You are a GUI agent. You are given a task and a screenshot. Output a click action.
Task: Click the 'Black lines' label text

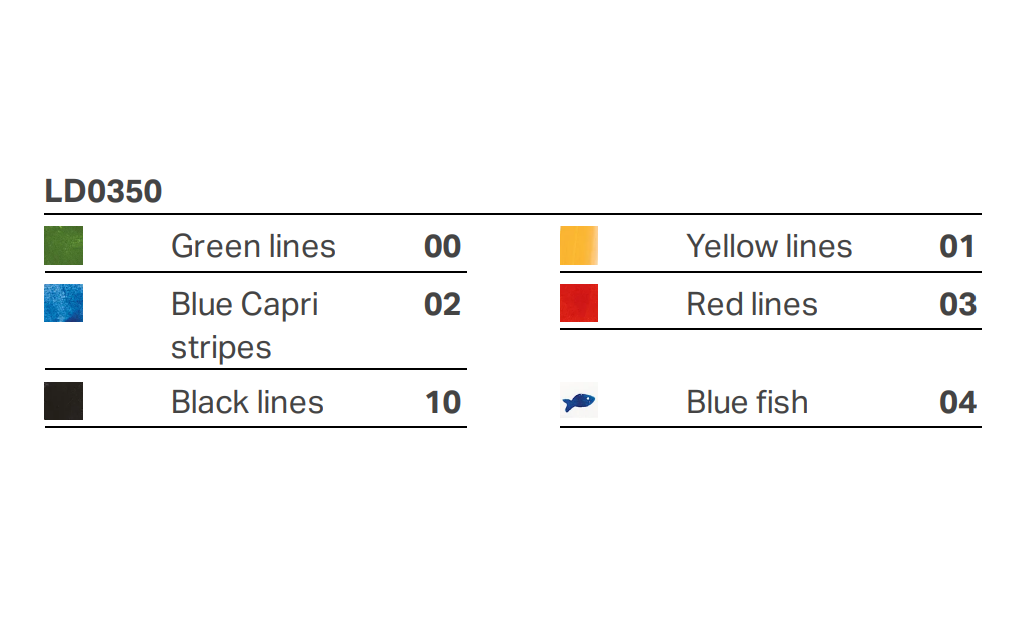tap(247, 402)
